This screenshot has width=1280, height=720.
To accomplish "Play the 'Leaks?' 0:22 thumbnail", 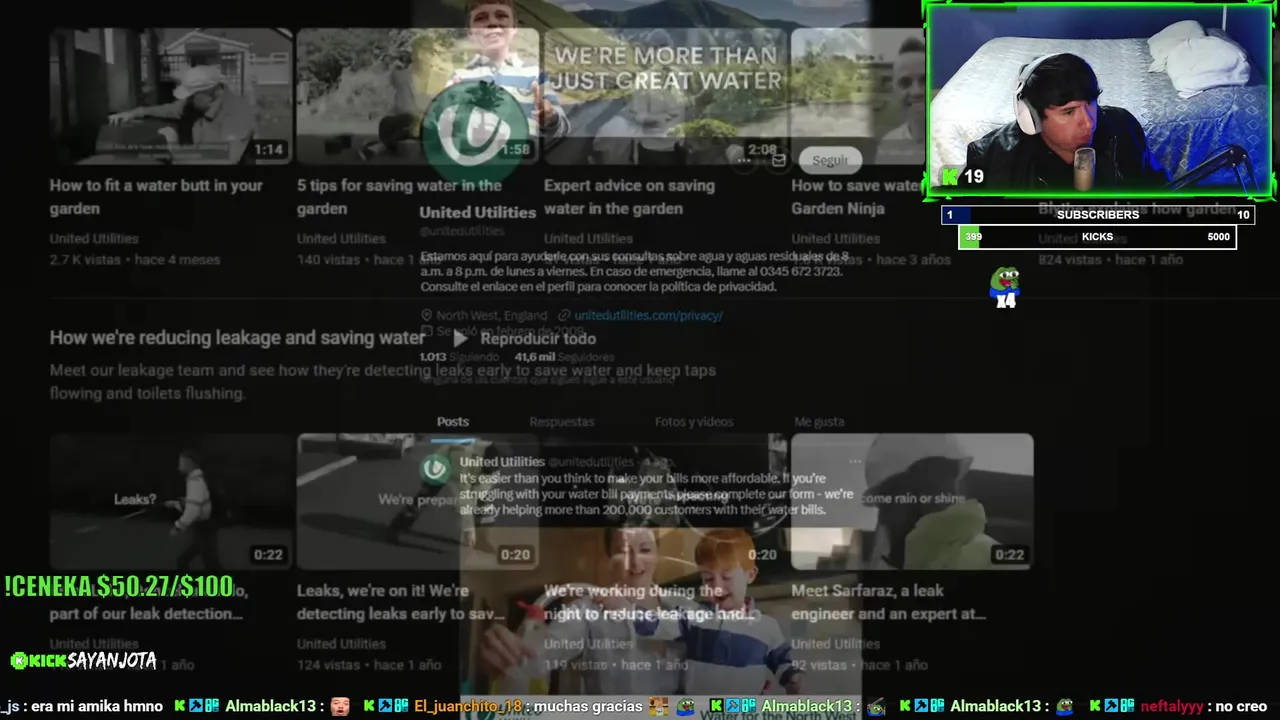I will point(171,501).
